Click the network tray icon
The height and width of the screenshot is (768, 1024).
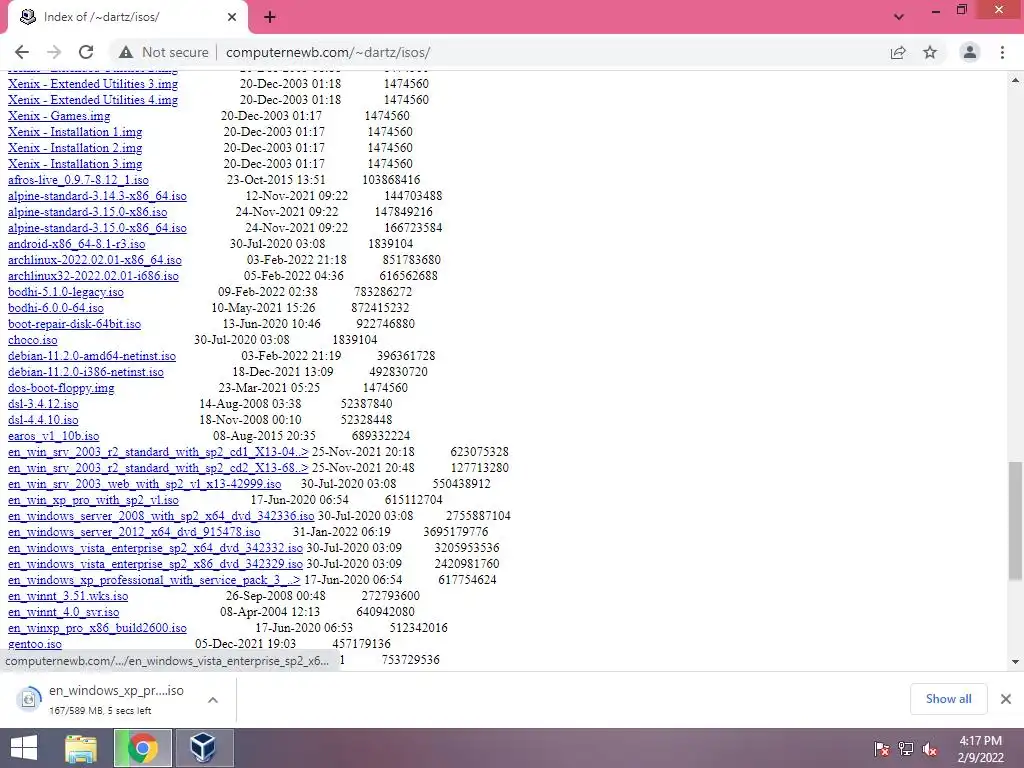coord(906,749)
